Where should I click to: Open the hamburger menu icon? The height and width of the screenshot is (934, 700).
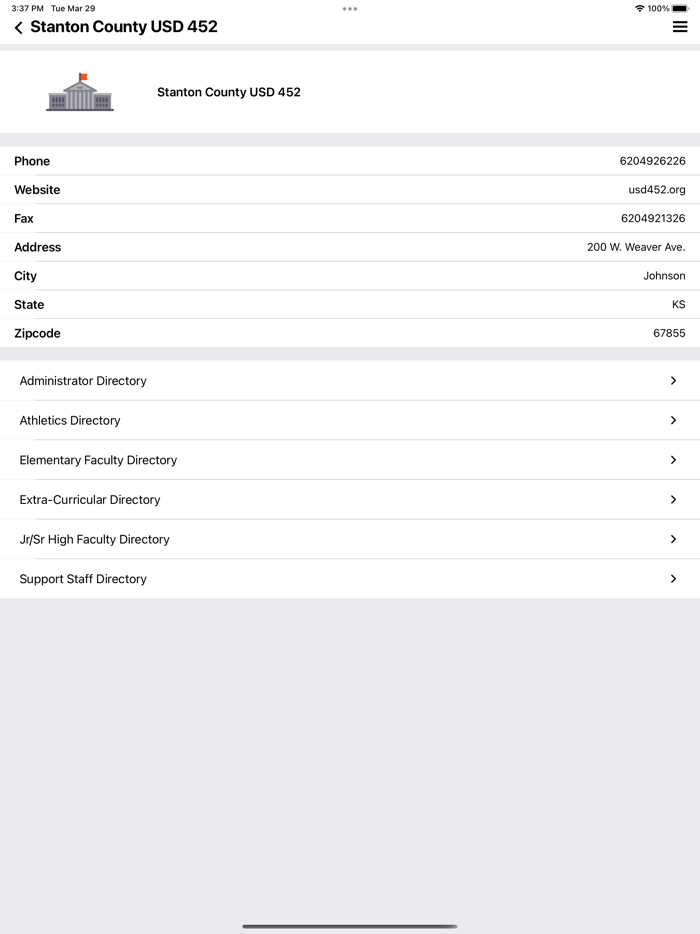click(680, 27)
